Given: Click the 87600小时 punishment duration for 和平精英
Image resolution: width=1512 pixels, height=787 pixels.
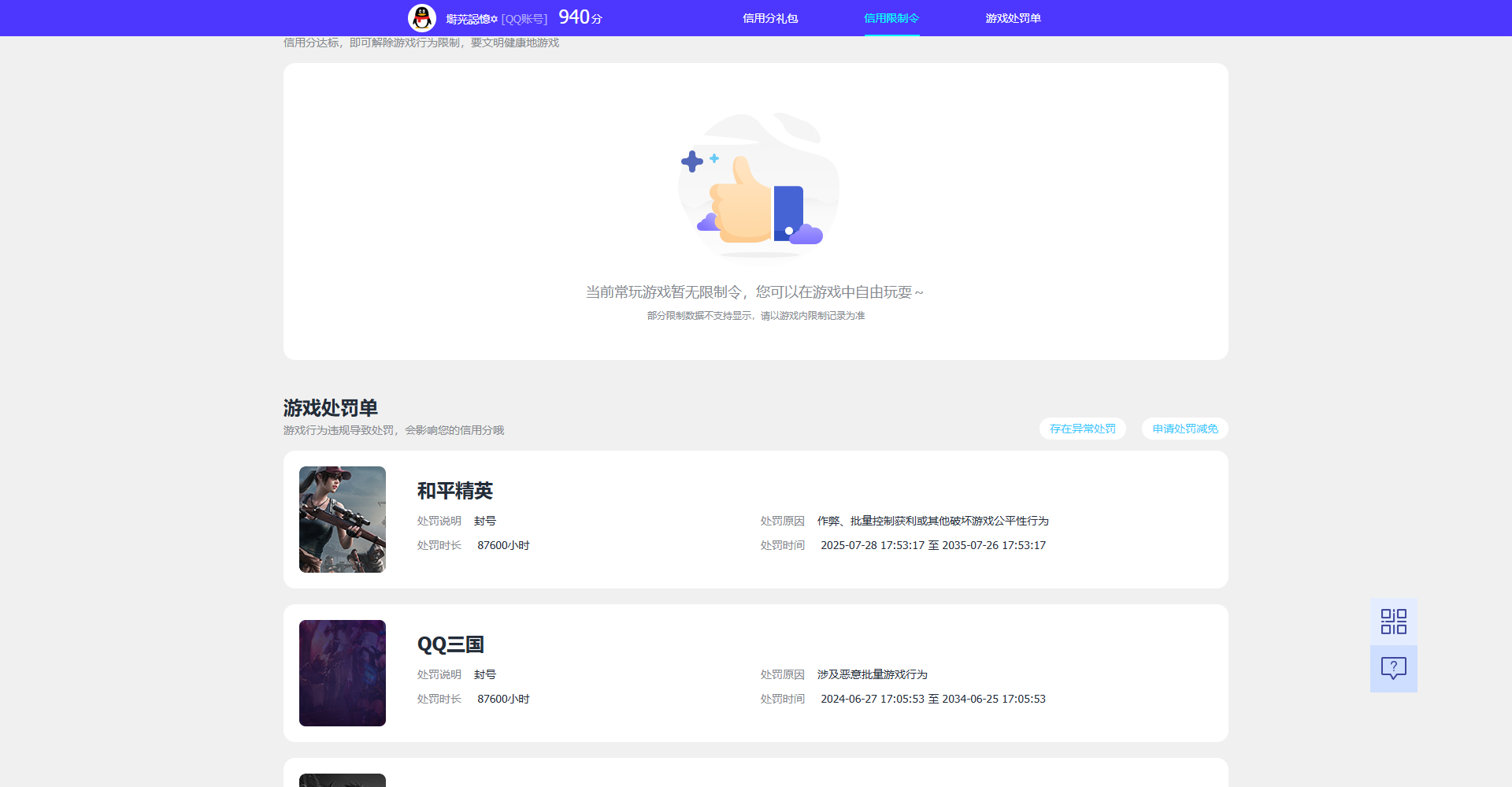Looking at the screenshot, I should [x=504, y=544].
